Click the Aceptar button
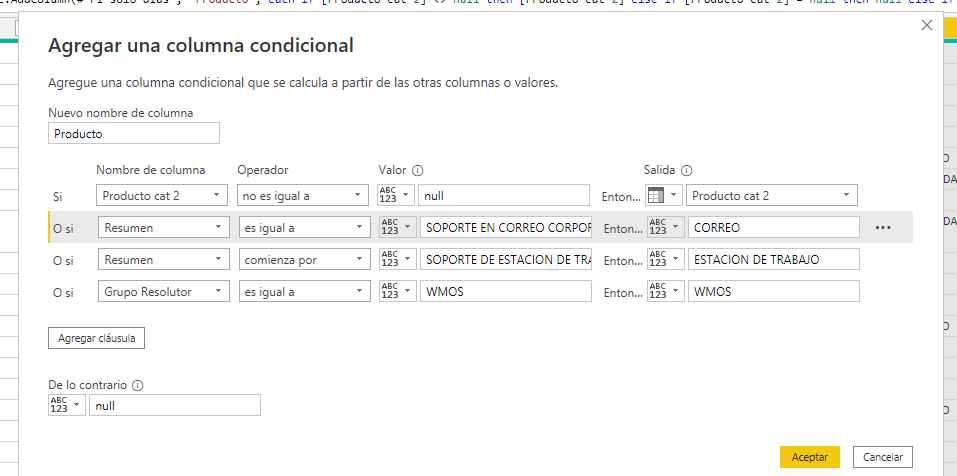Viewport: 957px width, 476px height. (x=809, y=457)
